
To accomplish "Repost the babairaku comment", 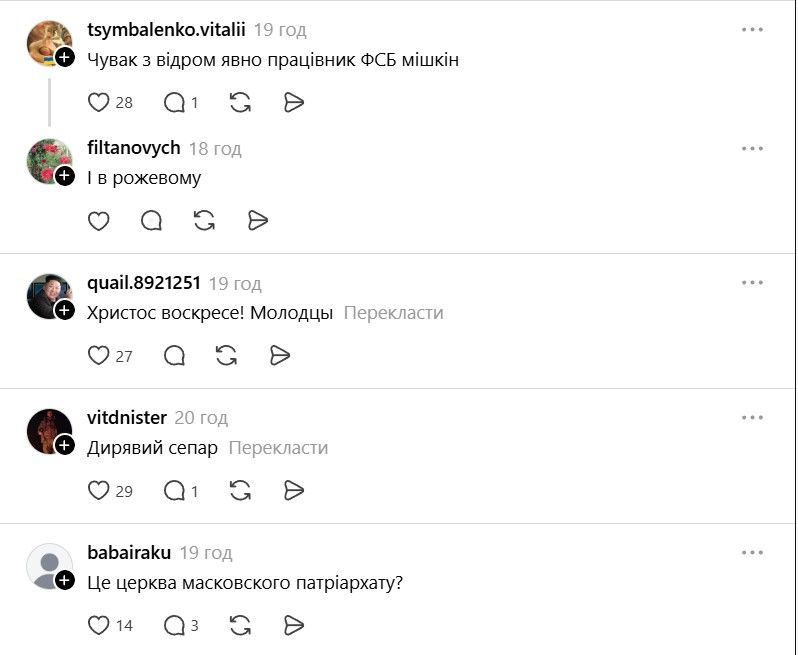I will tap(240, 625).
